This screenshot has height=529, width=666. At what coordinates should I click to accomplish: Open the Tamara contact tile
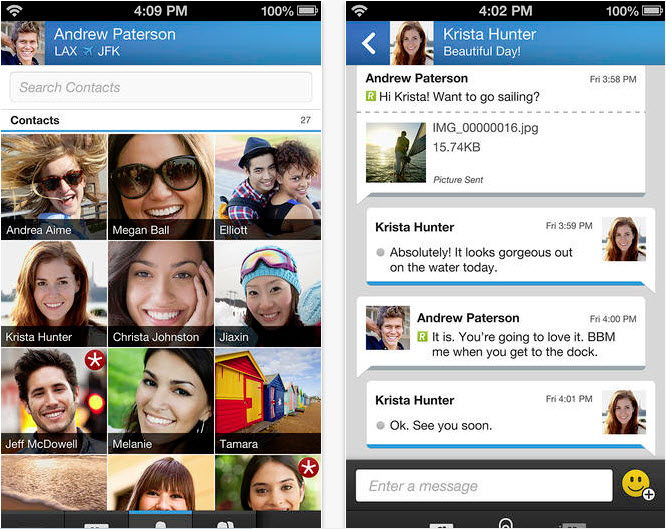coord(268,401)
